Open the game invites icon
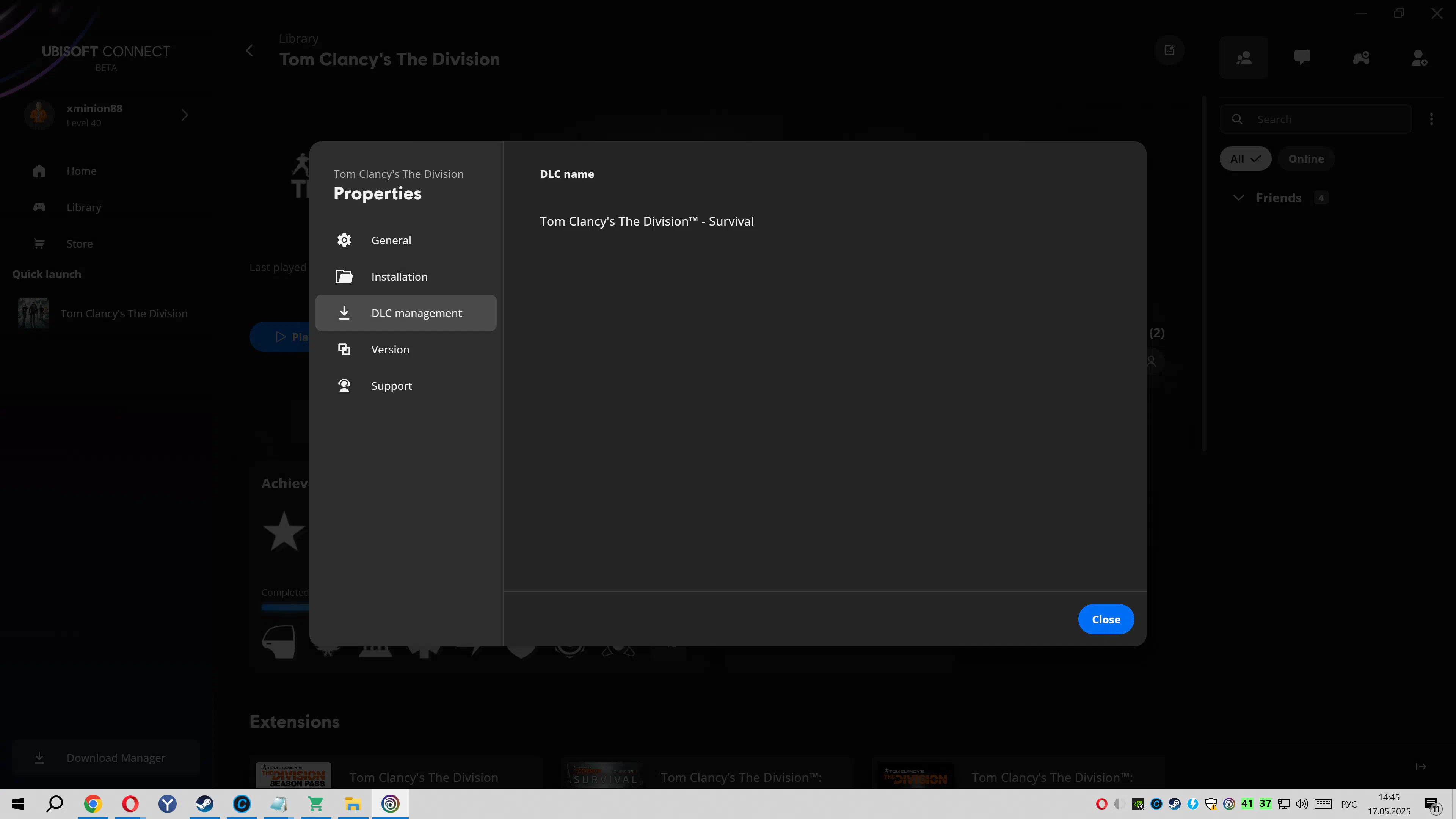 click(1361, 58)
